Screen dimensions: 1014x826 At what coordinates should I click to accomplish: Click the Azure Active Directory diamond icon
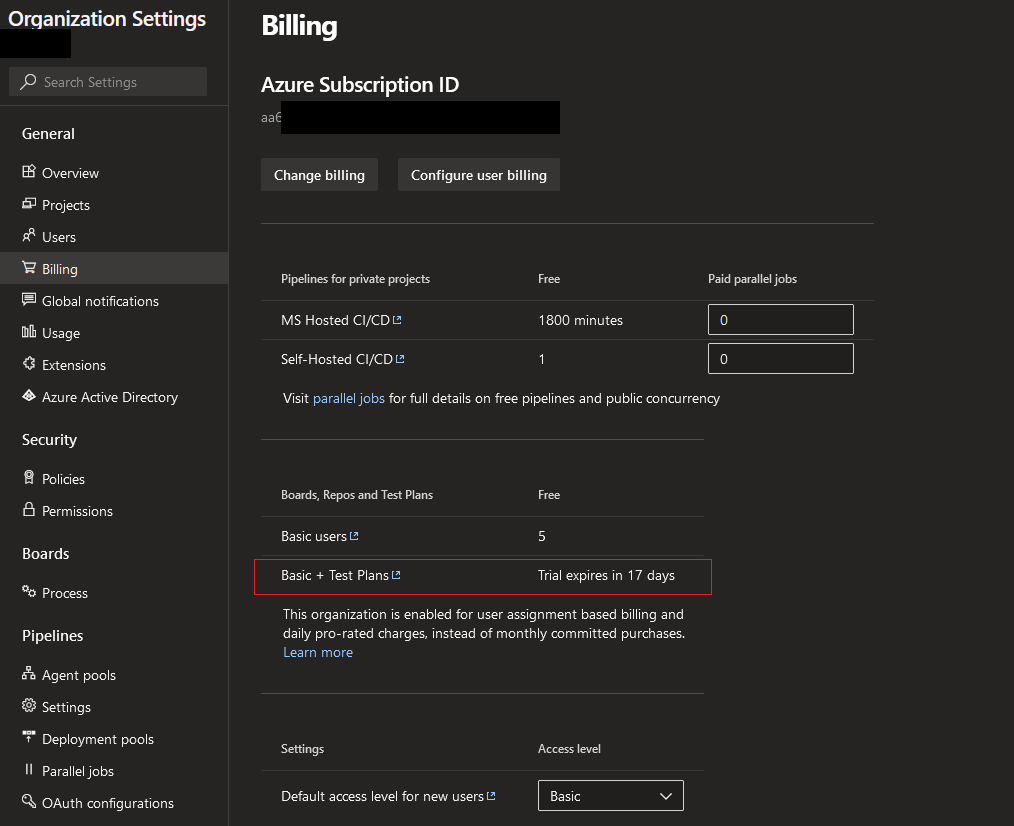[28, 396]
